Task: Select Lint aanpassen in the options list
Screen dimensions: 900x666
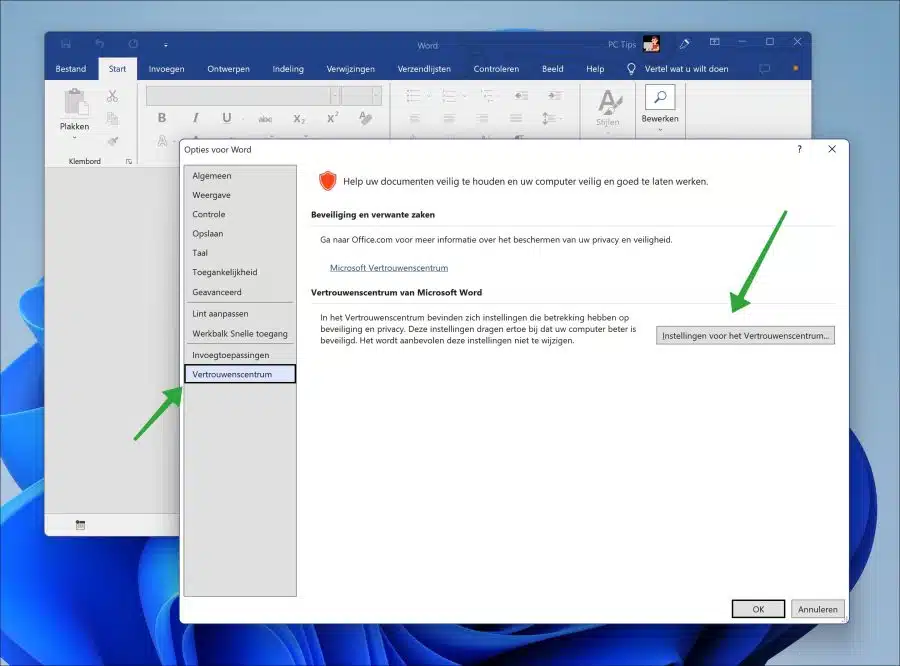Action: point(240,314)
